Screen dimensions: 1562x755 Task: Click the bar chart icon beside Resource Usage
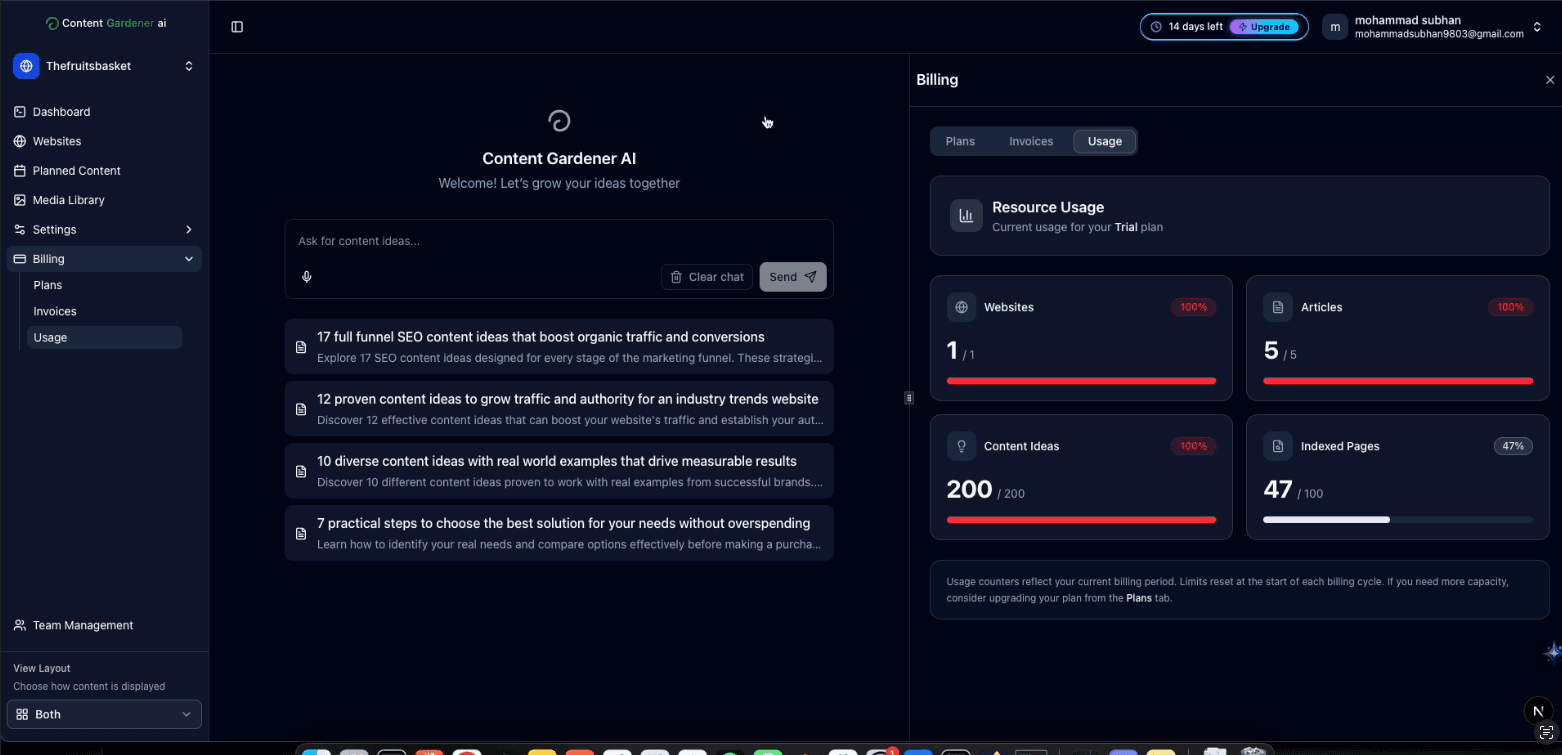pyautogui.click(x=966, y=215)
